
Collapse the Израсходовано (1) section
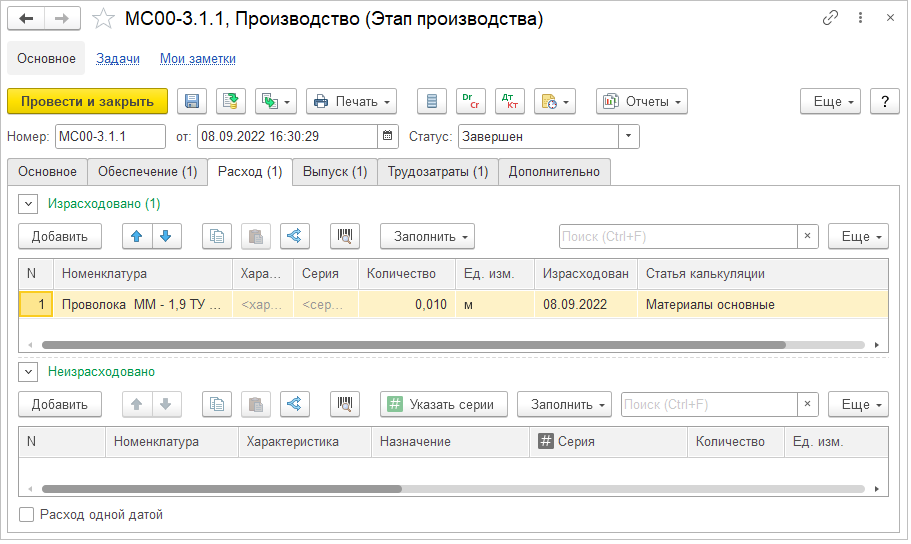click(x=27, y=204)
